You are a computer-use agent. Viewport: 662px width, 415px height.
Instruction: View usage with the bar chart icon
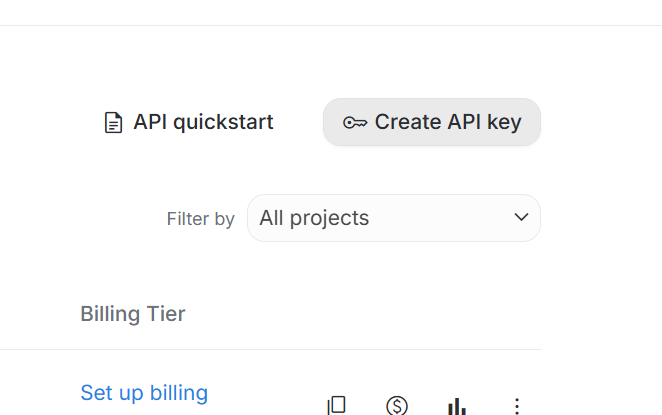pos(457,406)
